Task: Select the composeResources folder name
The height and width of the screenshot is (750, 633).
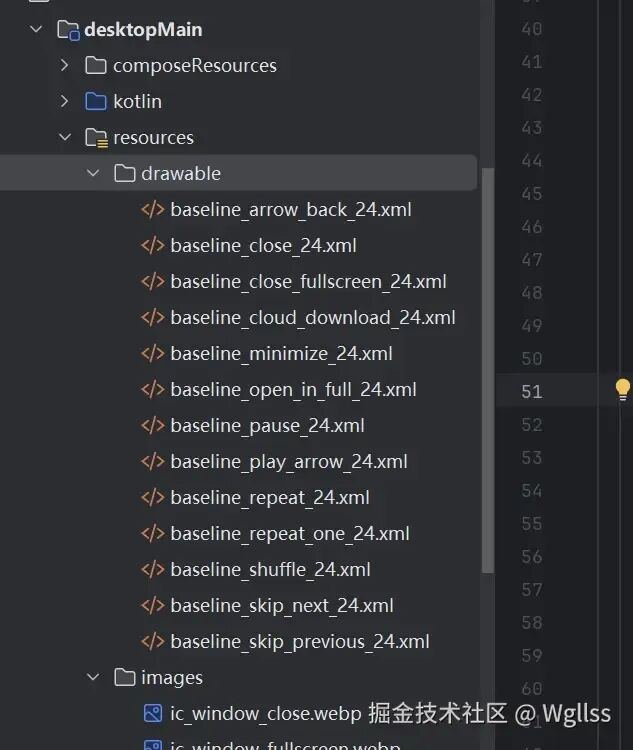Action: pyautogui.click(x=195, y=66)
